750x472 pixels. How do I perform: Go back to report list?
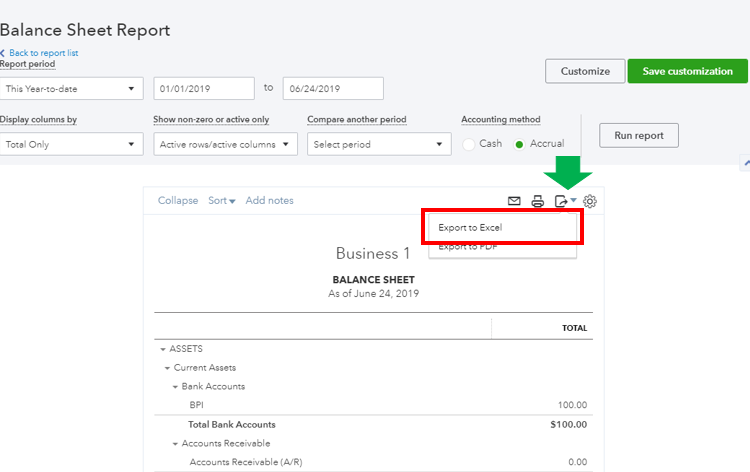[43, 53]
